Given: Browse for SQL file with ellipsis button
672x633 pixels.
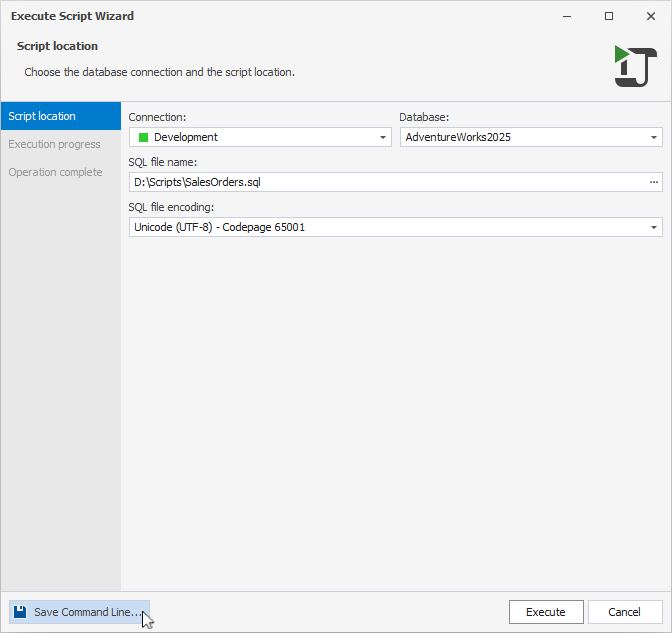Looking at the screenshot, I should (654, 182).
